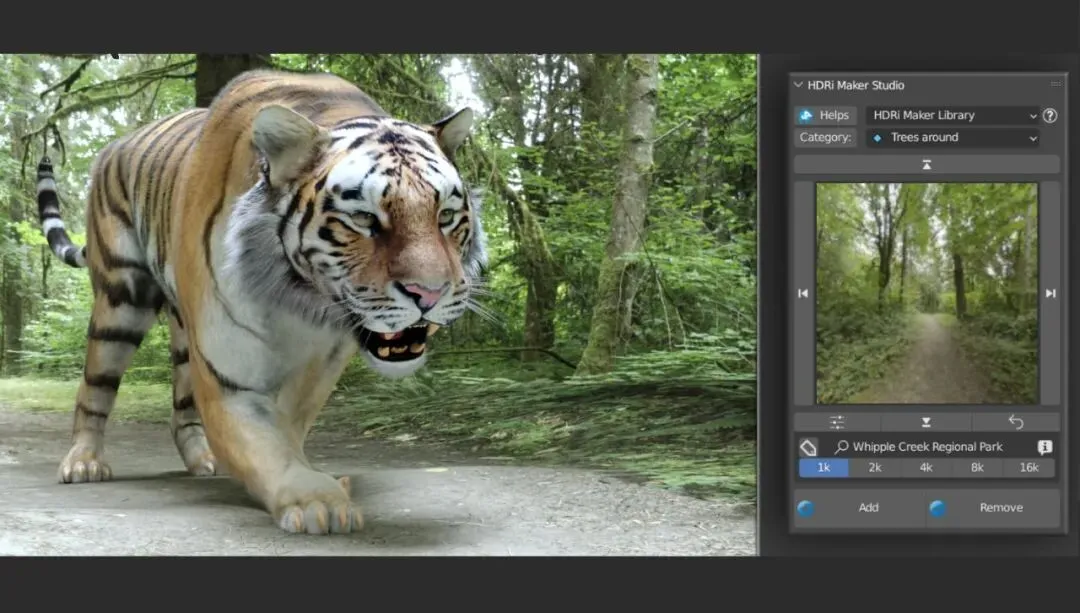Click the Remove button

pyautogui.click(x=1000, y=508)
